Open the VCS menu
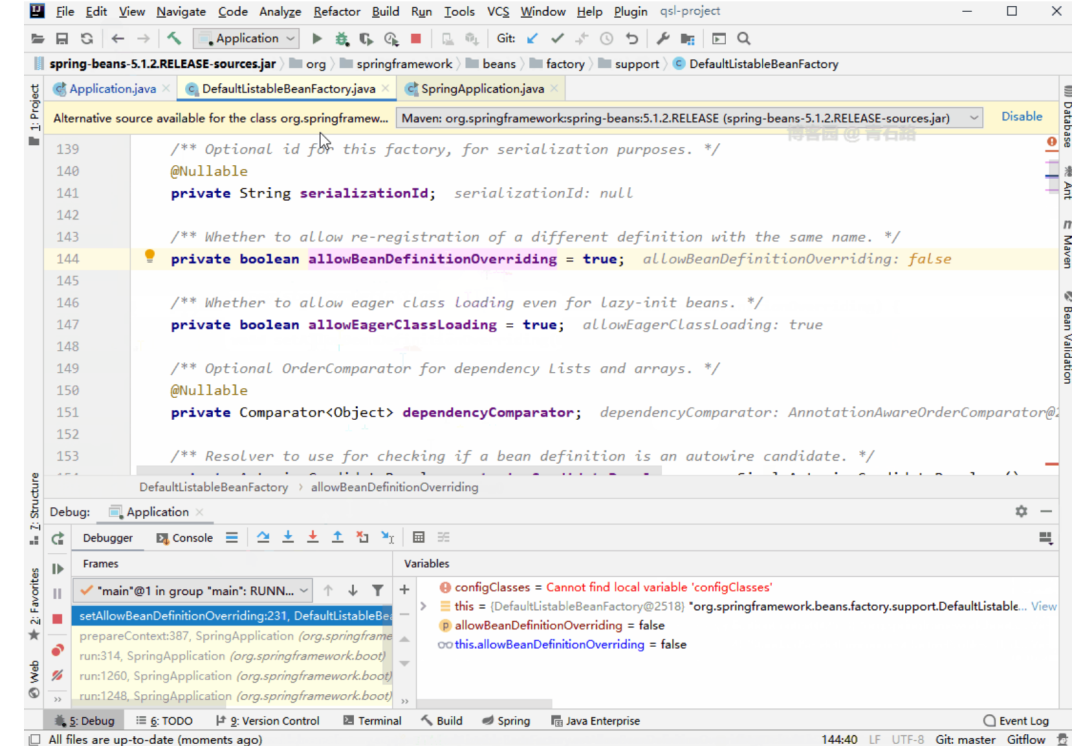Image resolution: width=1080 pixels, height=746 pixels. pos(498,12)
